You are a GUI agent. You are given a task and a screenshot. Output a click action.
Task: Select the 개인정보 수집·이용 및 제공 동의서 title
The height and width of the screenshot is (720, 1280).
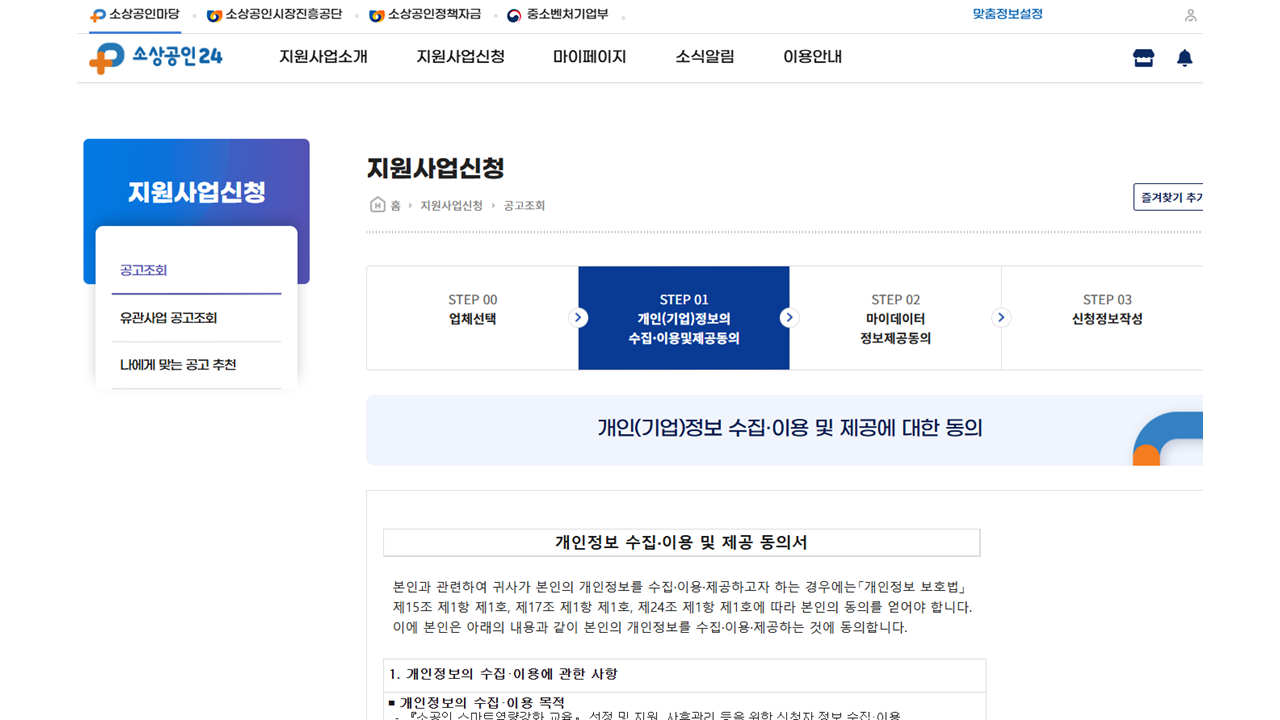(681, 543)
